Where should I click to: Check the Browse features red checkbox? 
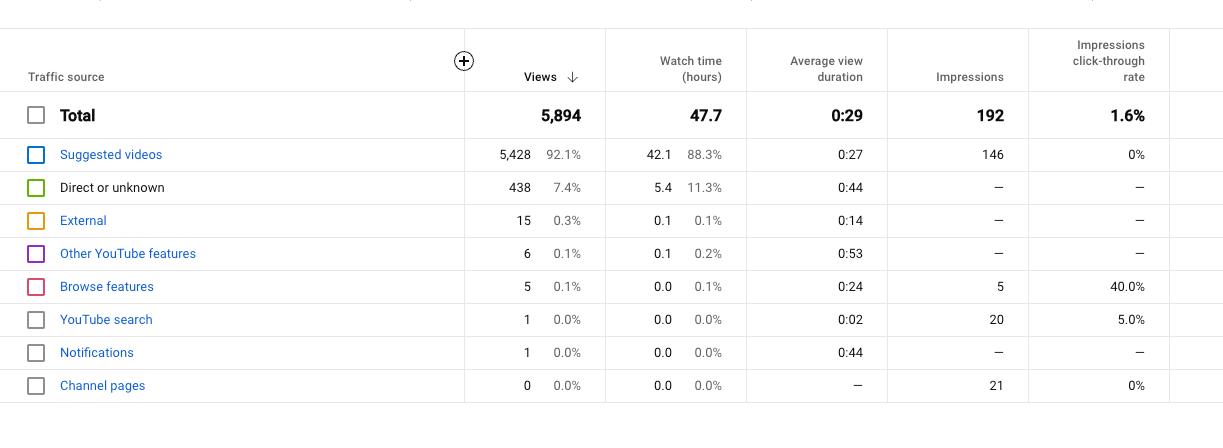[x=36, y=287]
